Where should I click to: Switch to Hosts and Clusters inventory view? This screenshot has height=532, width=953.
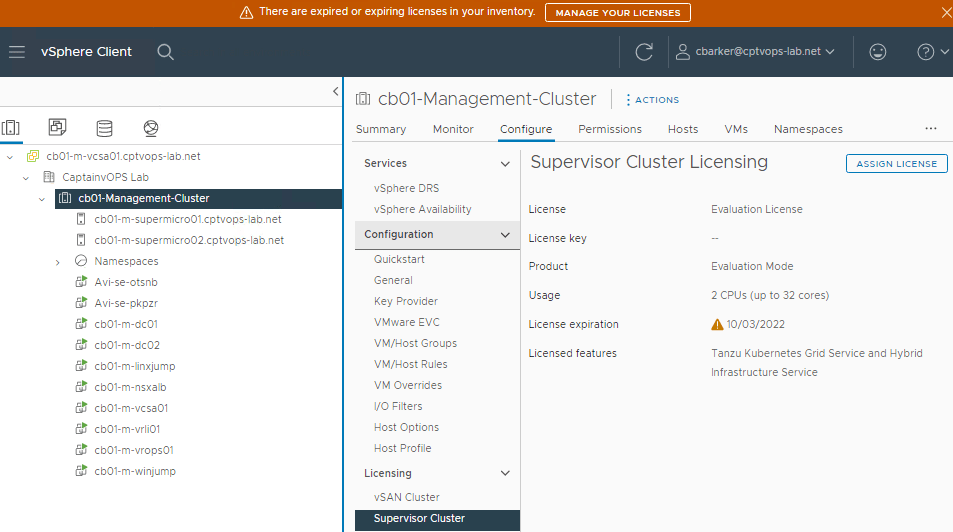[x=11, y=128]
